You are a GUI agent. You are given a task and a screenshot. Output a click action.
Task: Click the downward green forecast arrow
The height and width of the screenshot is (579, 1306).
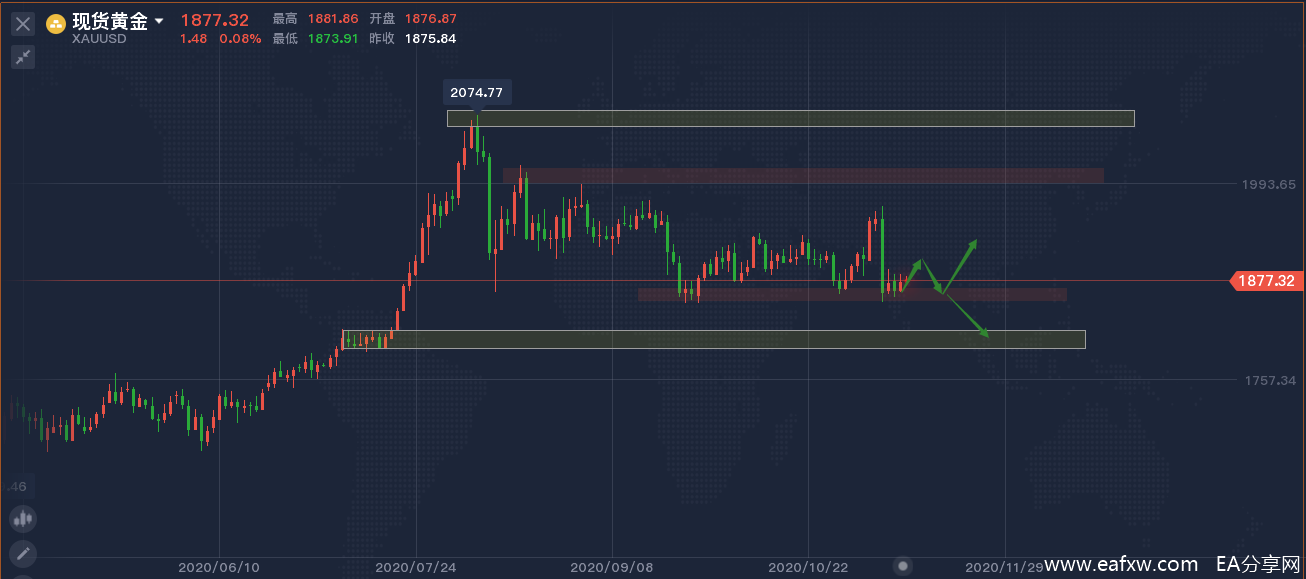(x=965, y=315)
